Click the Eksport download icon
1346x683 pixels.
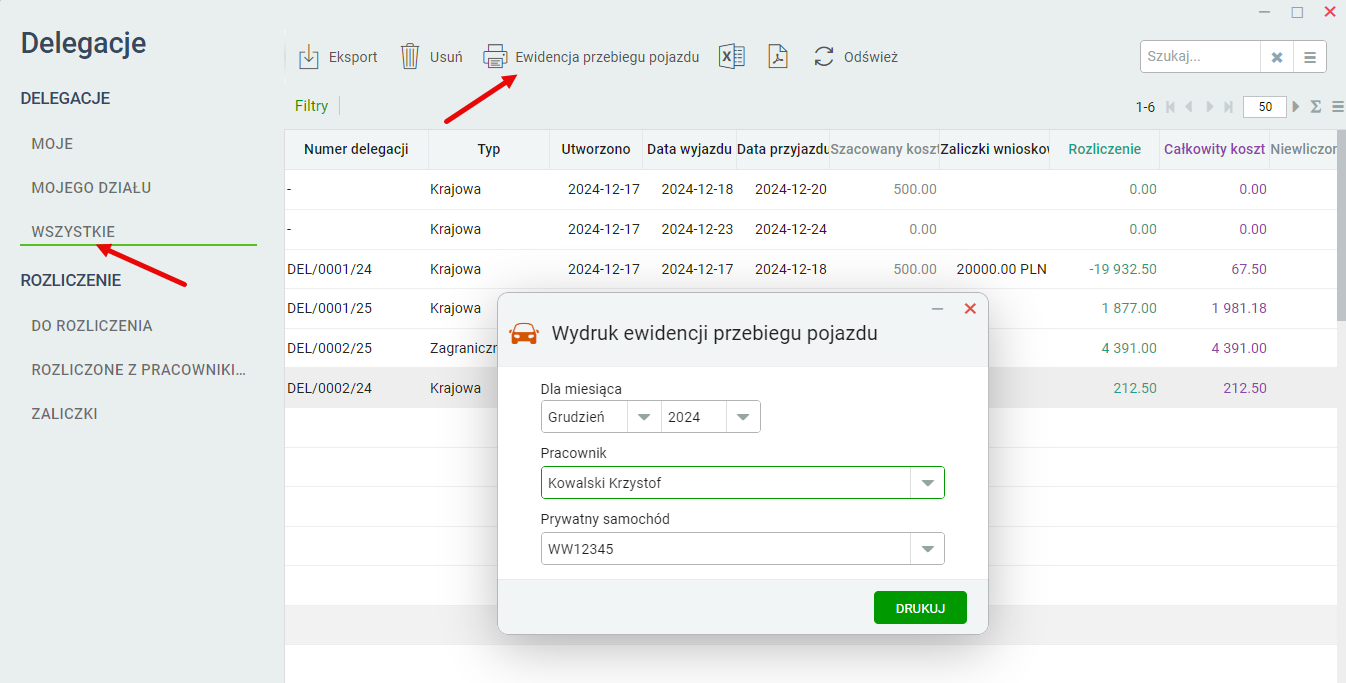point(309,57)
